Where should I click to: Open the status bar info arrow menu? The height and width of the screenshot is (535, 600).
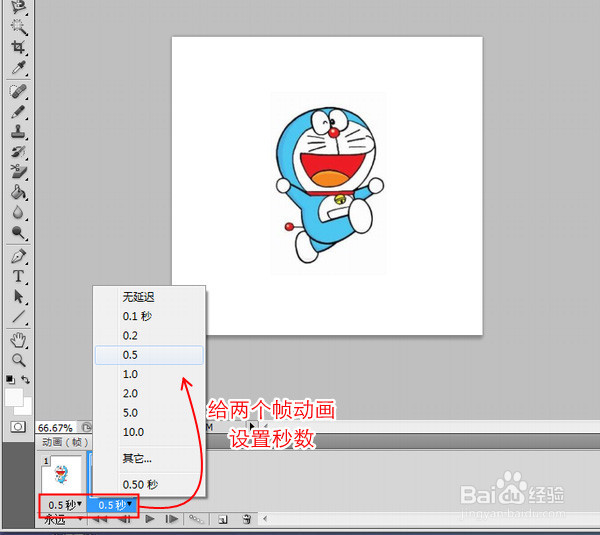click(252, 426)
